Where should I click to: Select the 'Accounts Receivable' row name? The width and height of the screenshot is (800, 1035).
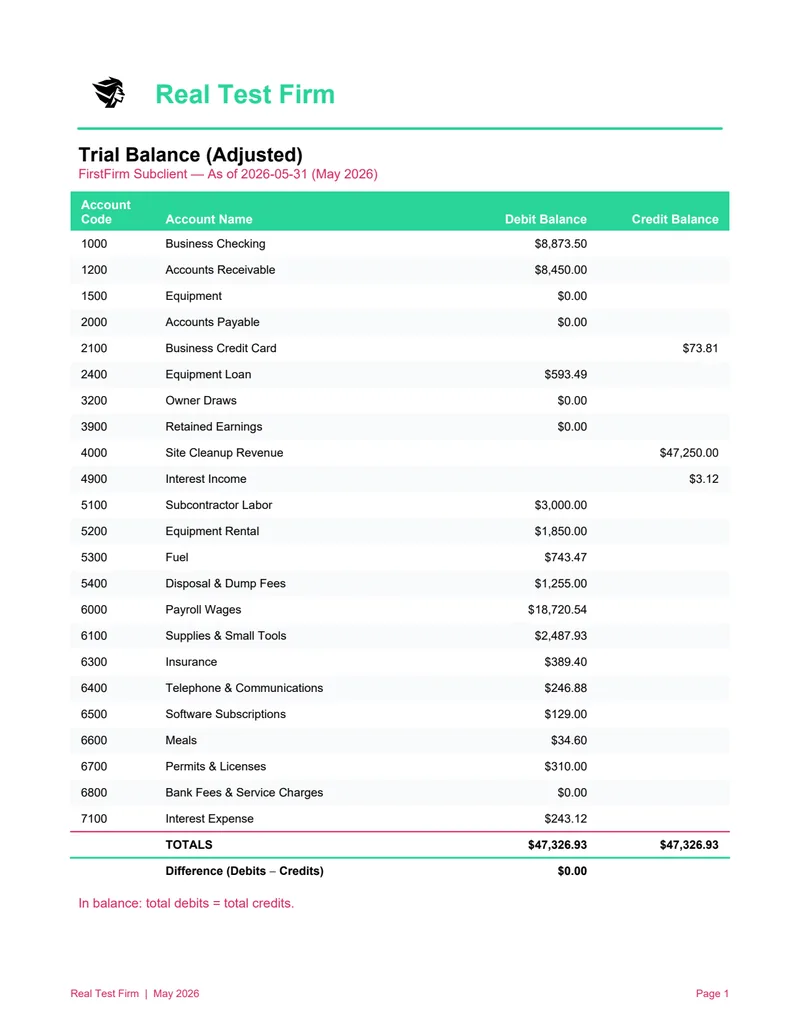pos(220,270)
